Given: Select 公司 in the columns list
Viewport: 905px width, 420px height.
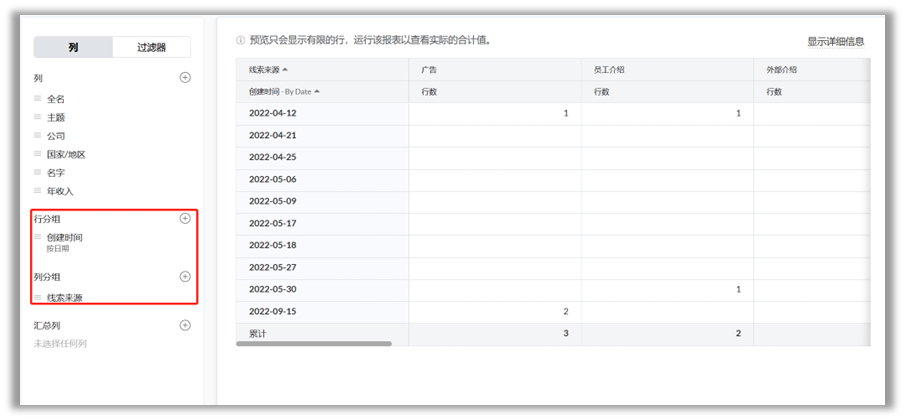Looking at the screenshot, I should pos(56,136).
